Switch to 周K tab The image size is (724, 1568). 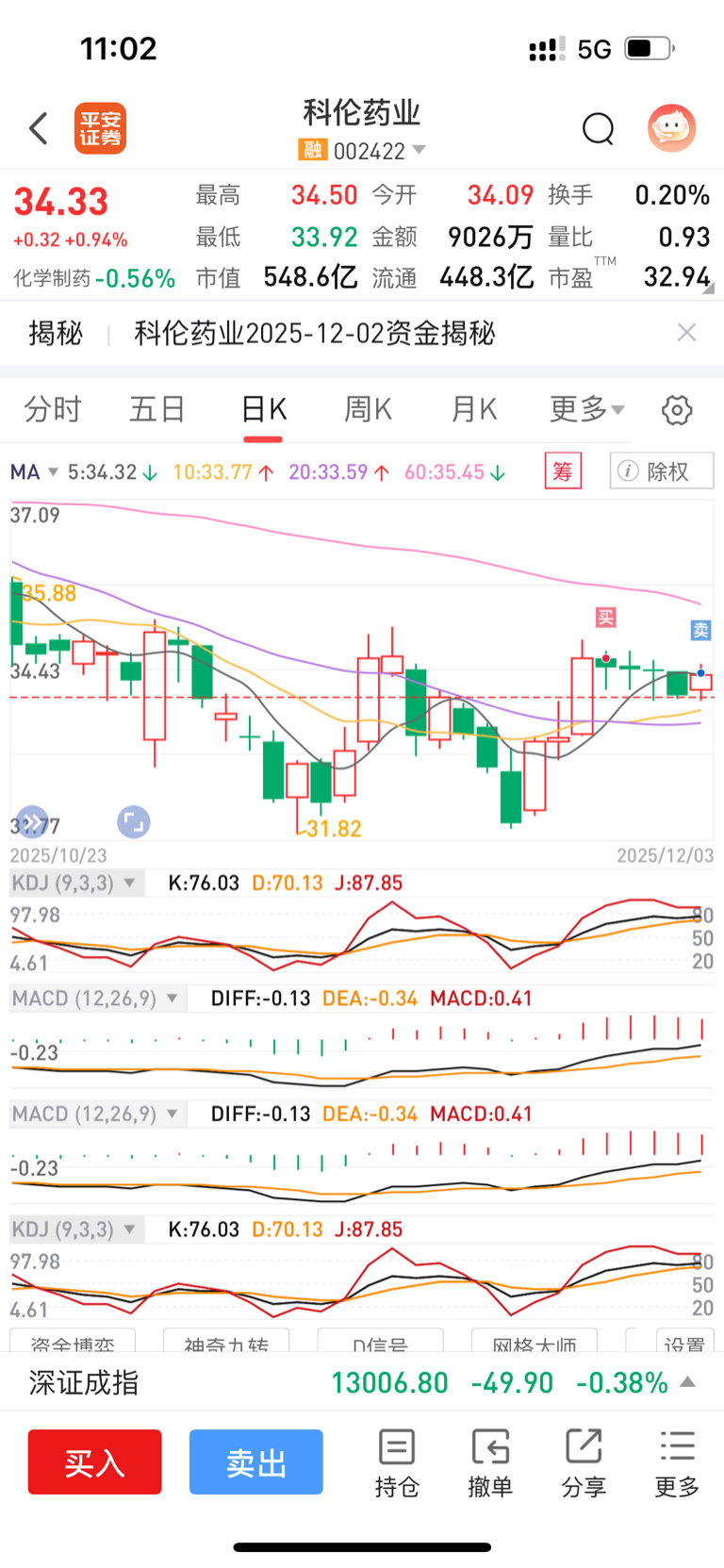[x=368, y=409]
